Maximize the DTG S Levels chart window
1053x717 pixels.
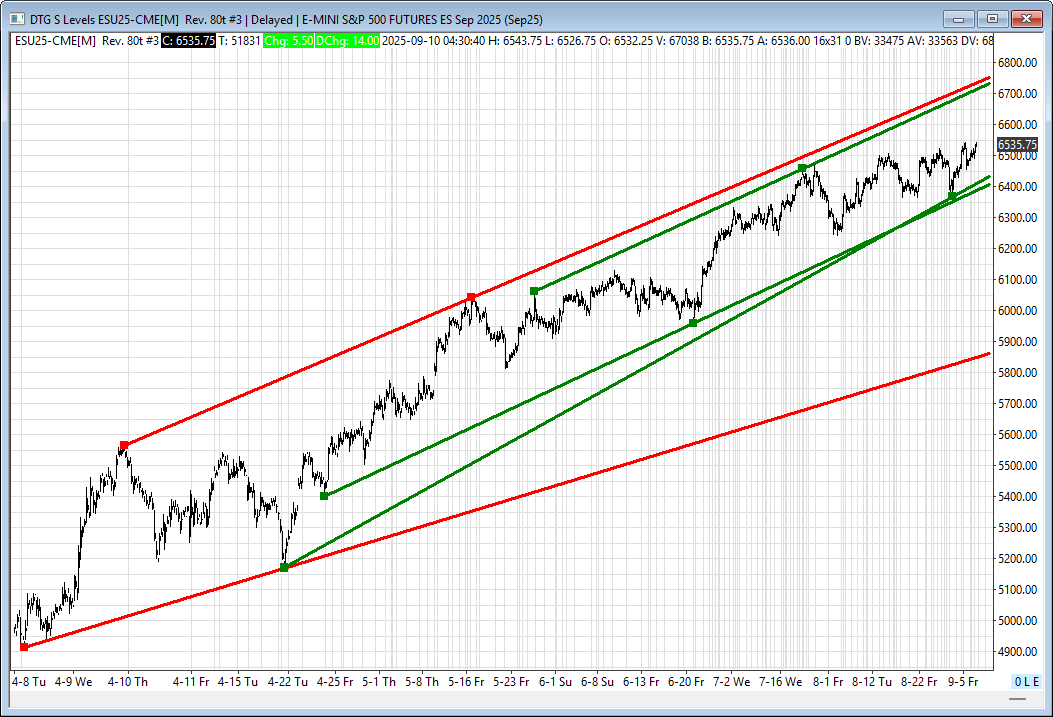point(992,19)
